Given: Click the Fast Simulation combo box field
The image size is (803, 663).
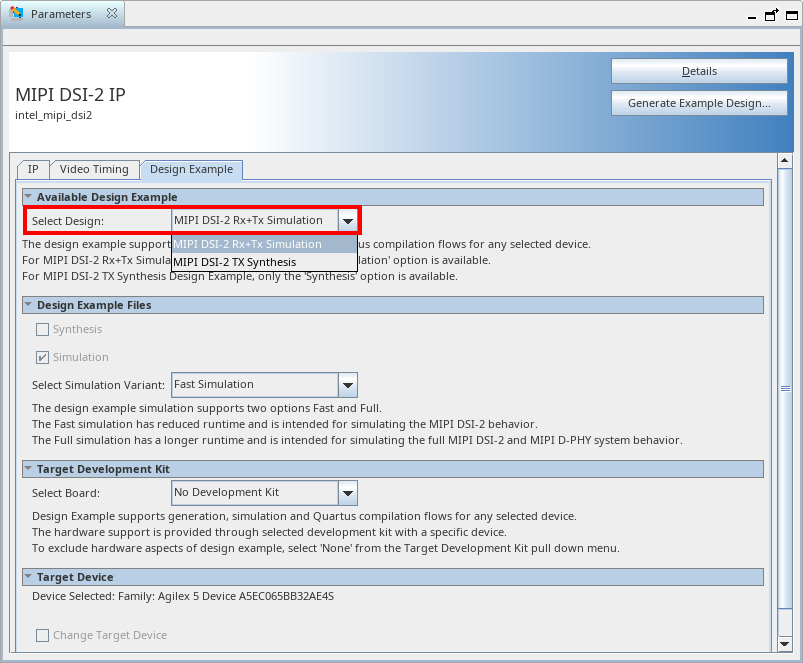Looking at the screenshot, I should tap(255, 385).
